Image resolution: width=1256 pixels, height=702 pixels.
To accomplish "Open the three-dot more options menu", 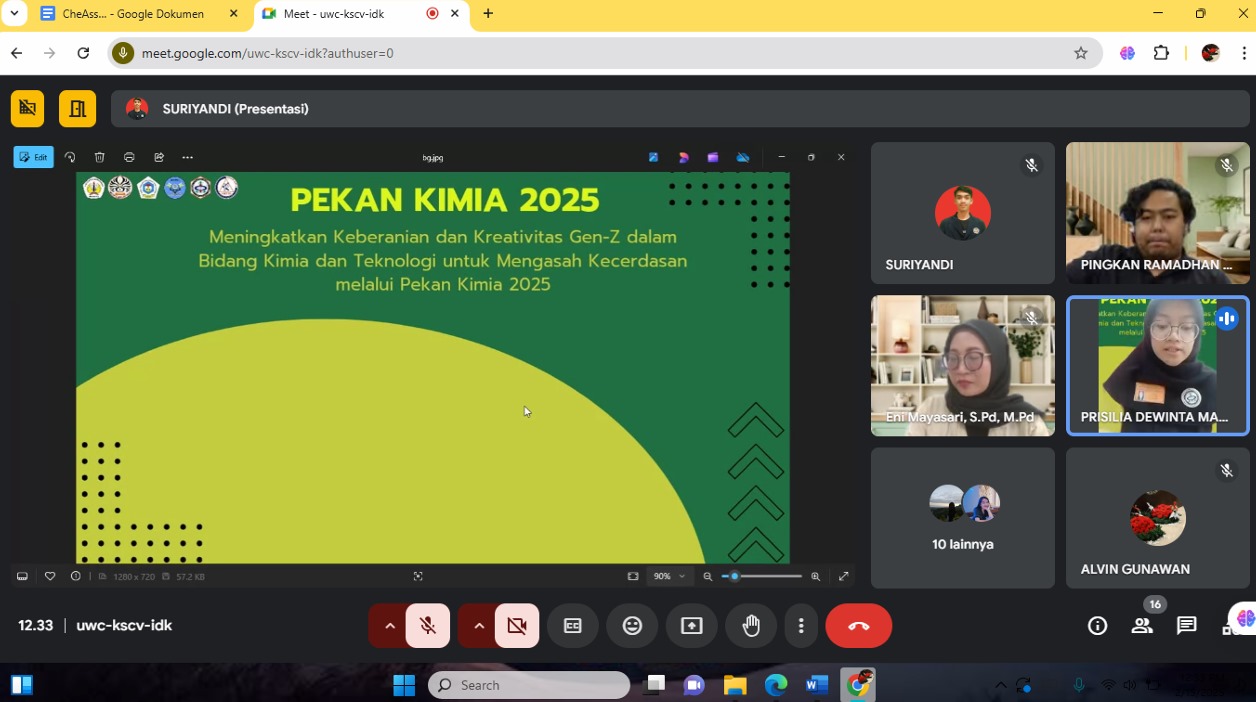I will [x=801, y=626].
